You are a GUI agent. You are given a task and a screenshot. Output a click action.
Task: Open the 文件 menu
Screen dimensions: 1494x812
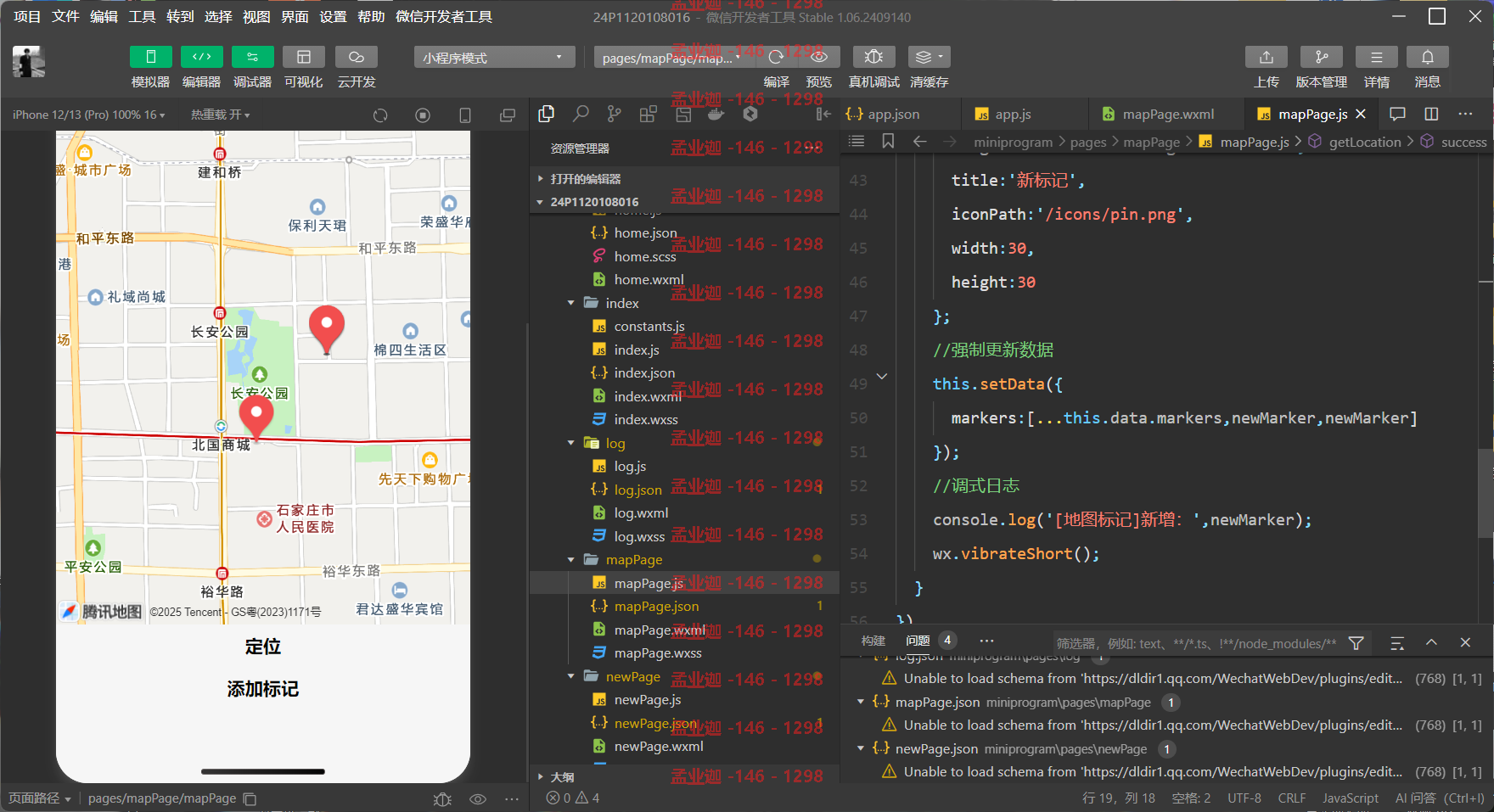[x=65, y=17]
